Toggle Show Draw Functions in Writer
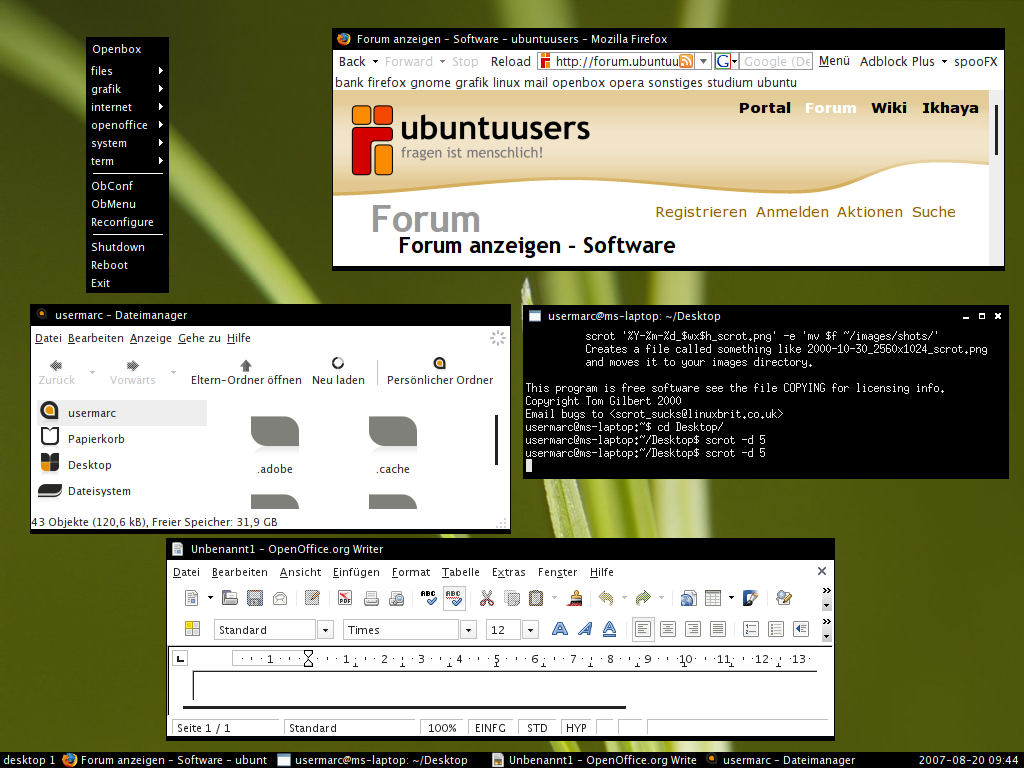The width and height of the screenshot is (1024, 768). point(750,598)
